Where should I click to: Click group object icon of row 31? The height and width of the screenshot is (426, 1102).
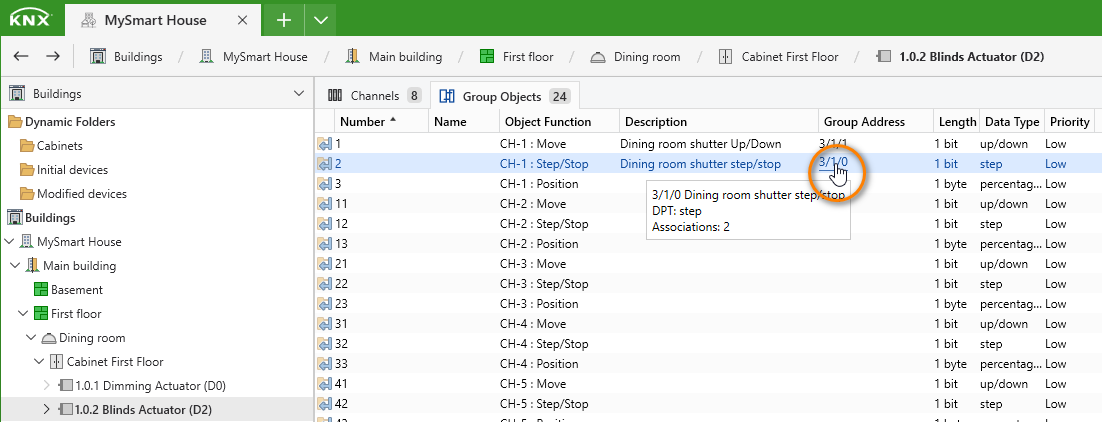[324, 324]
